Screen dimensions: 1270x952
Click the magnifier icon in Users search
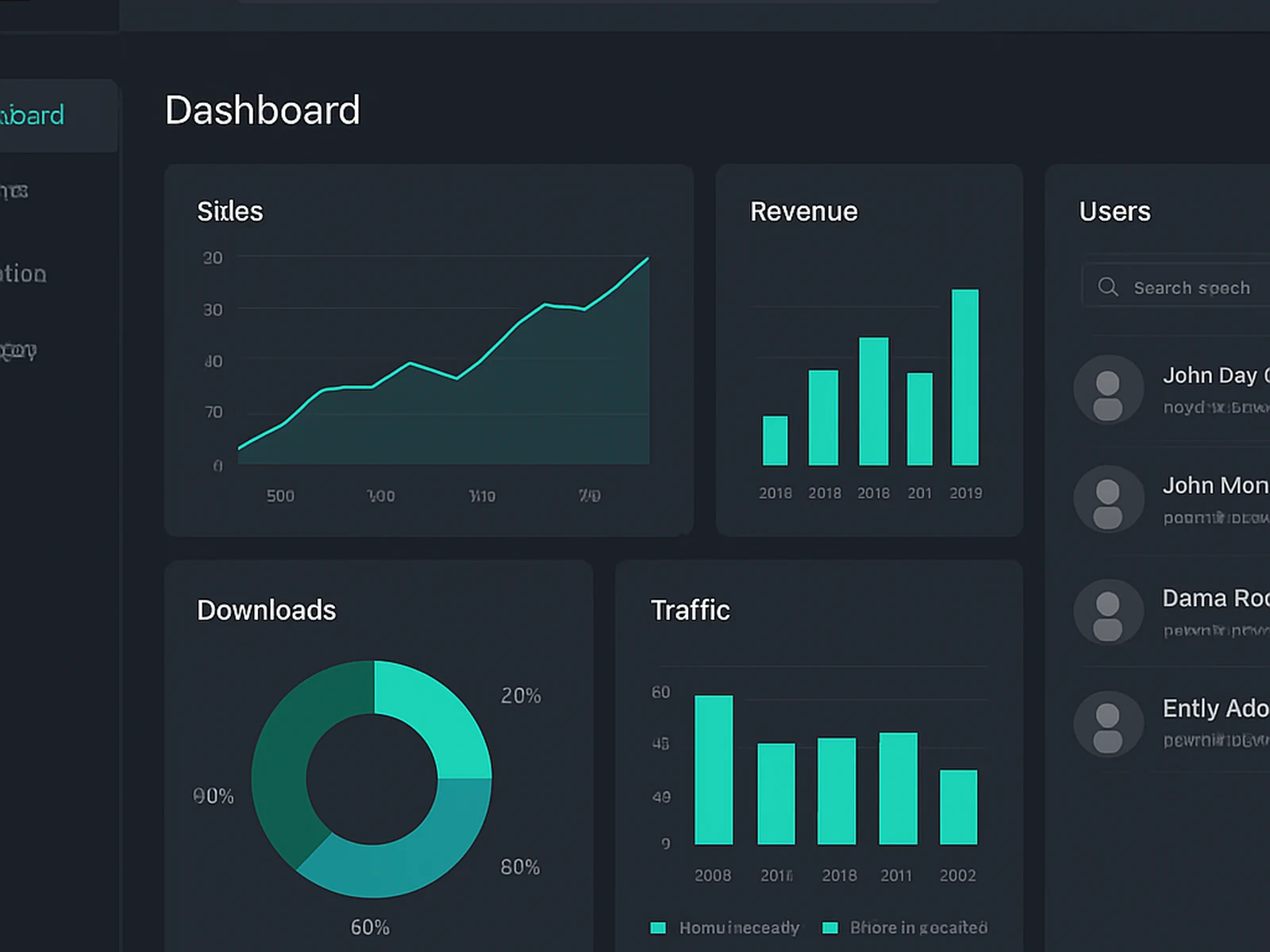point(1108,287)
